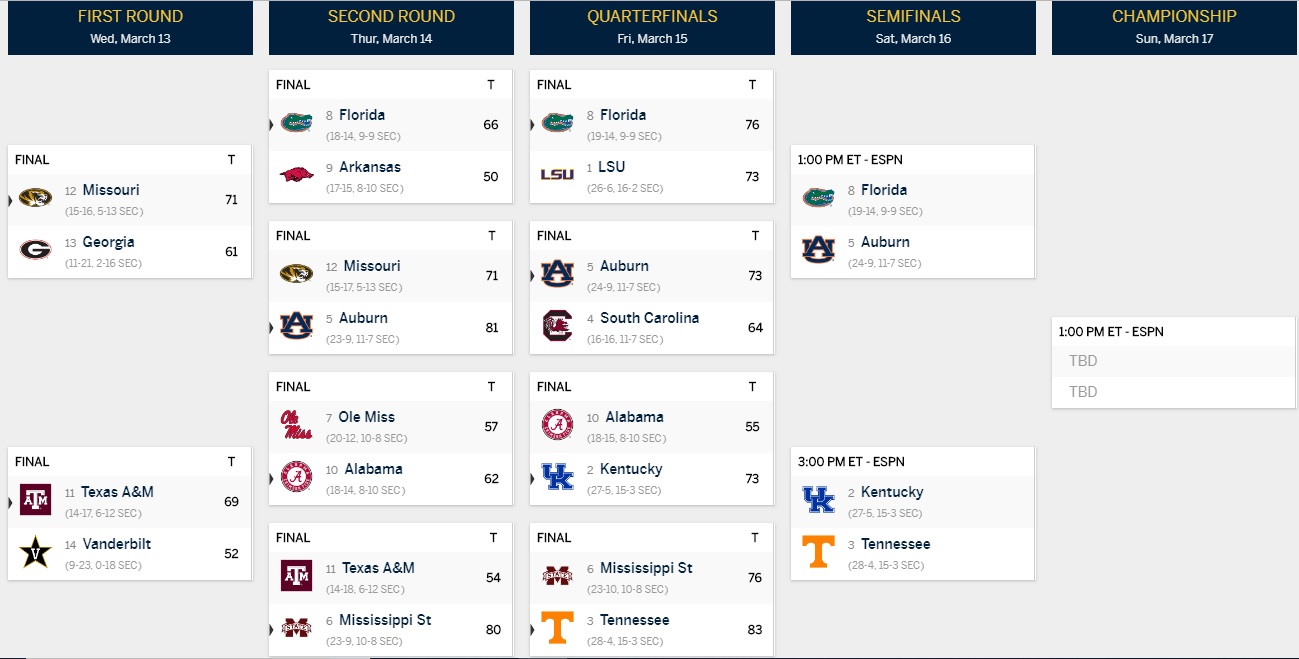The width and height of the screenshot is (1299, 659).
Task: Select the First Round header
Action: 130,27
